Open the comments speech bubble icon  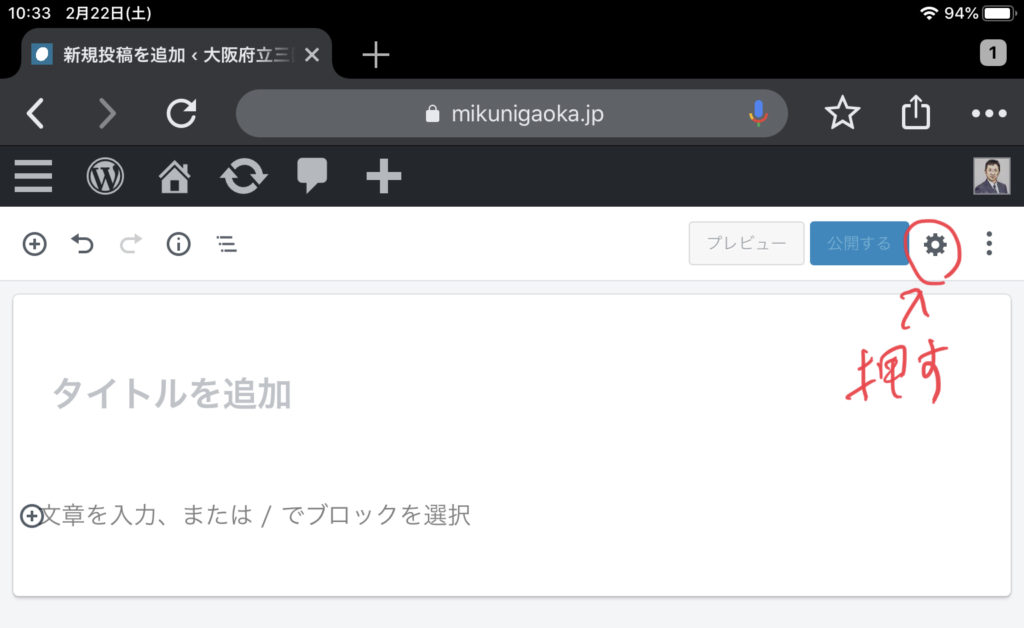(x=312, y=175)
